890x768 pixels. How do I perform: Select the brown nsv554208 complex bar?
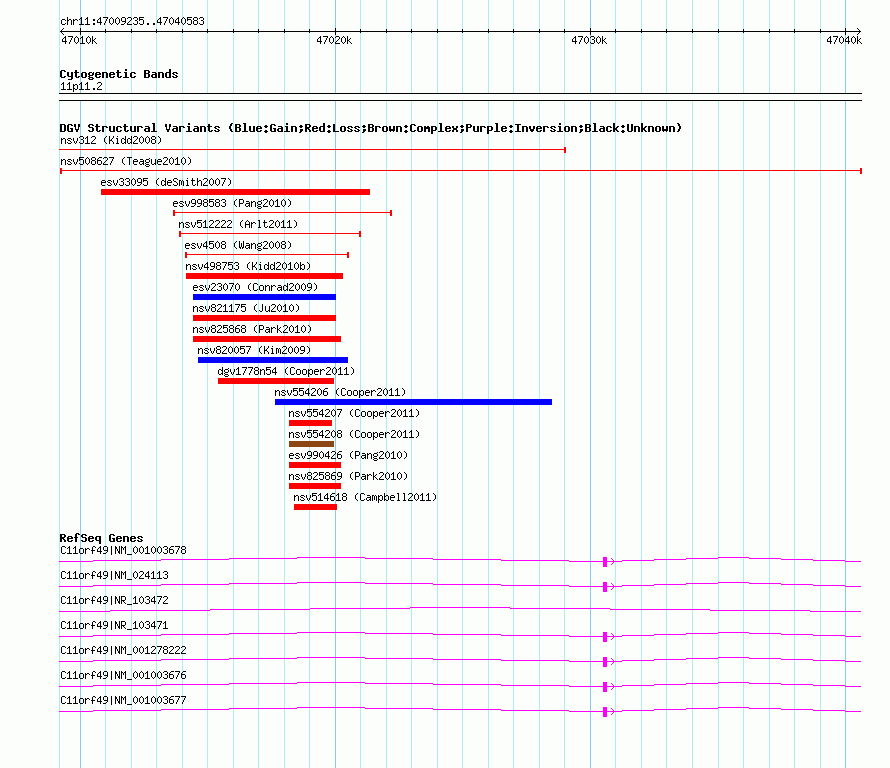tap(311, 444)
